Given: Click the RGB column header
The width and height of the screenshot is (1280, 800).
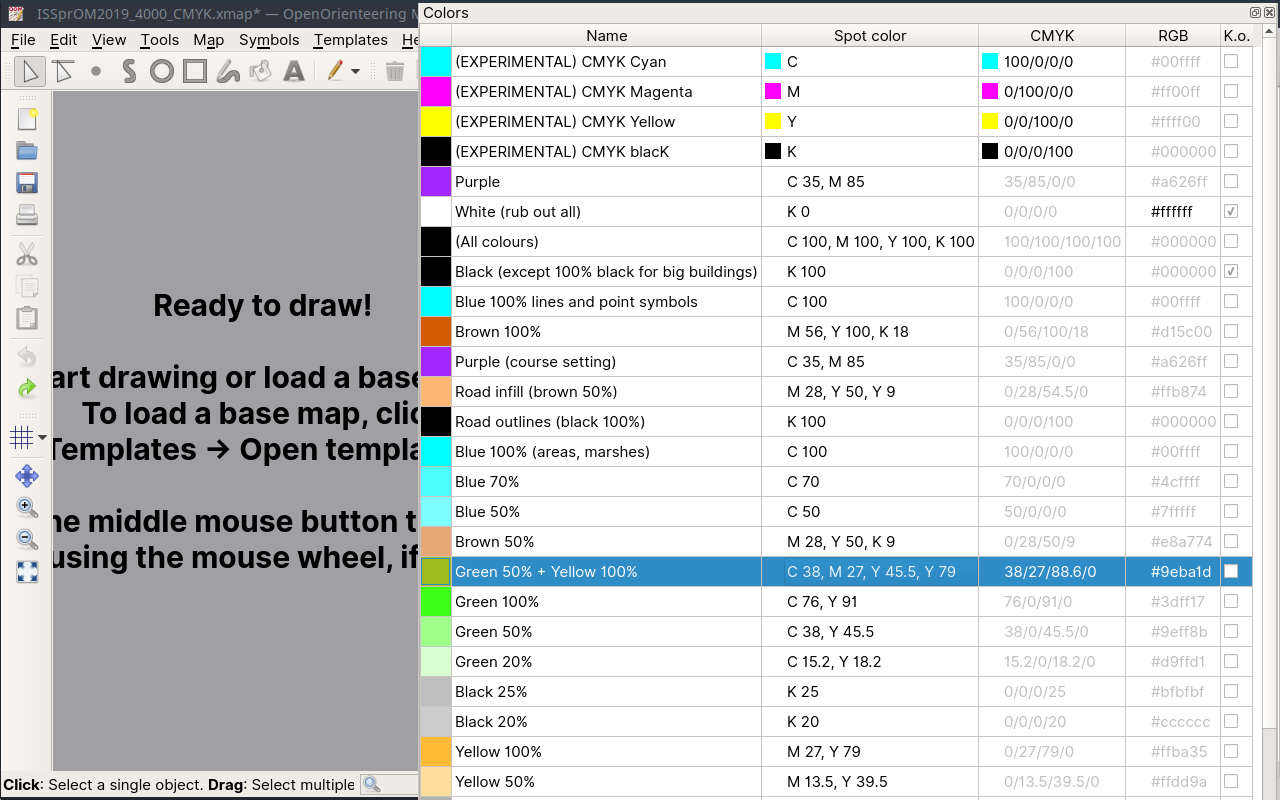Looking at the screenshot, I should click(1173, 35).
